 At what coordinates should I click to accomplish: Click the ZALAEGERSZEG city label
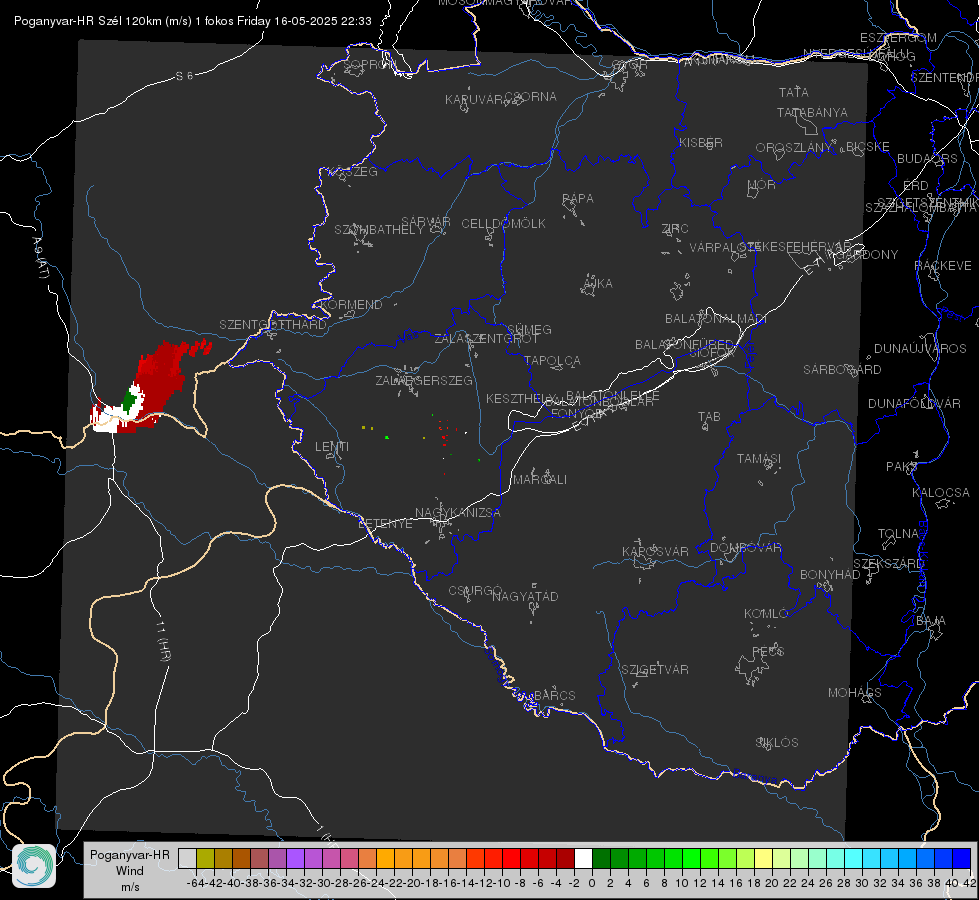click(424, 380)
